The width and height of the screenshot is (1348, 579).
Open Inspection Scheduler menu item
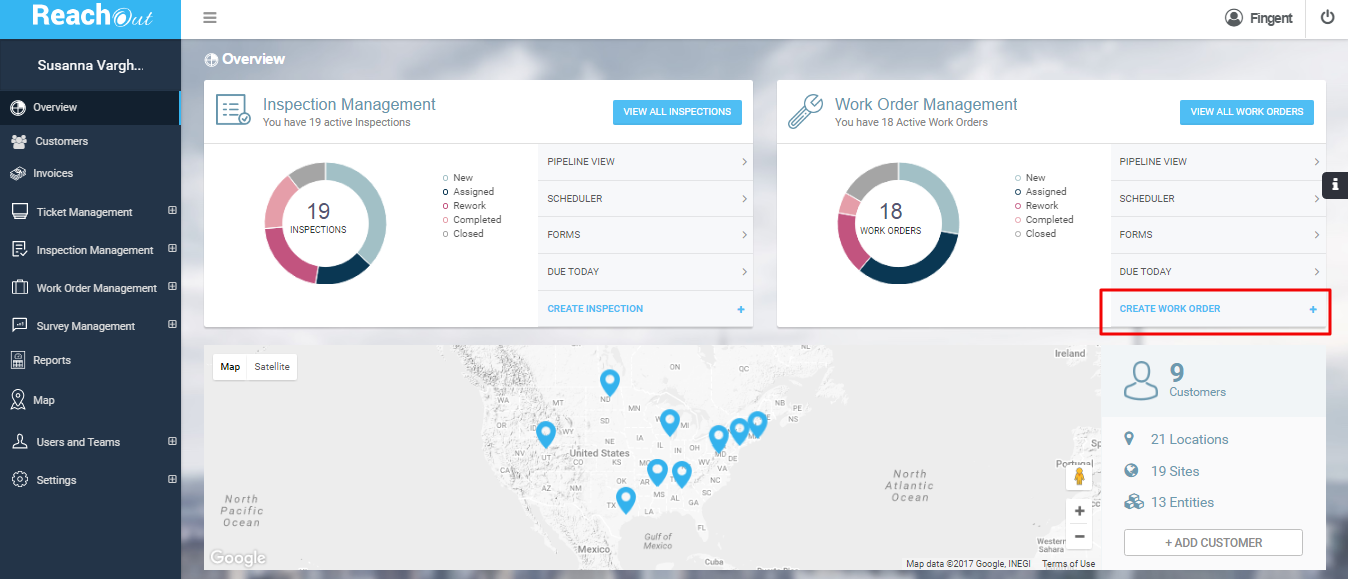[645, 199]
